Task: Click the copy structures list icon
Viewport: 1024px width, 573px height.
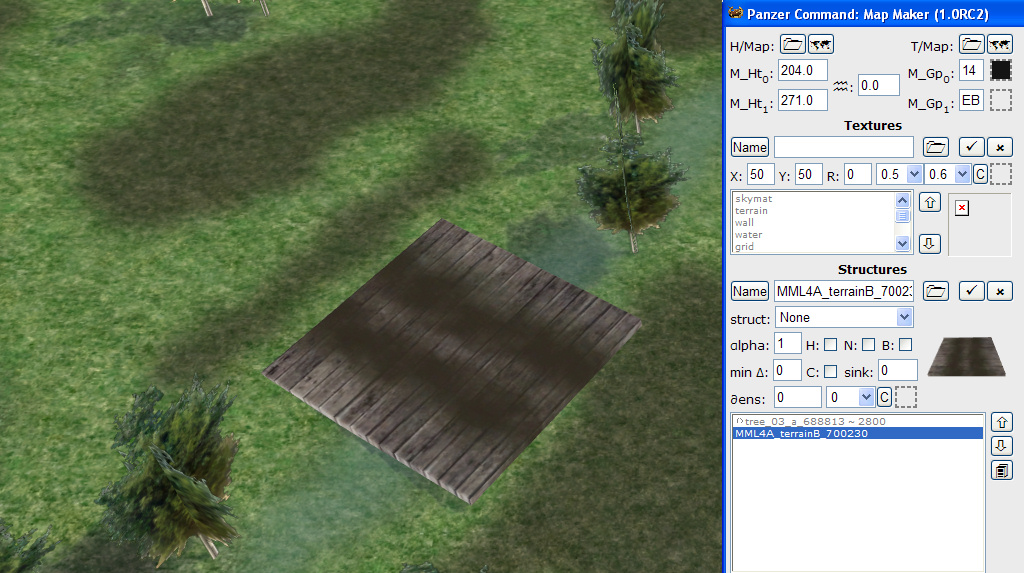Action: tap(1002, 470)
